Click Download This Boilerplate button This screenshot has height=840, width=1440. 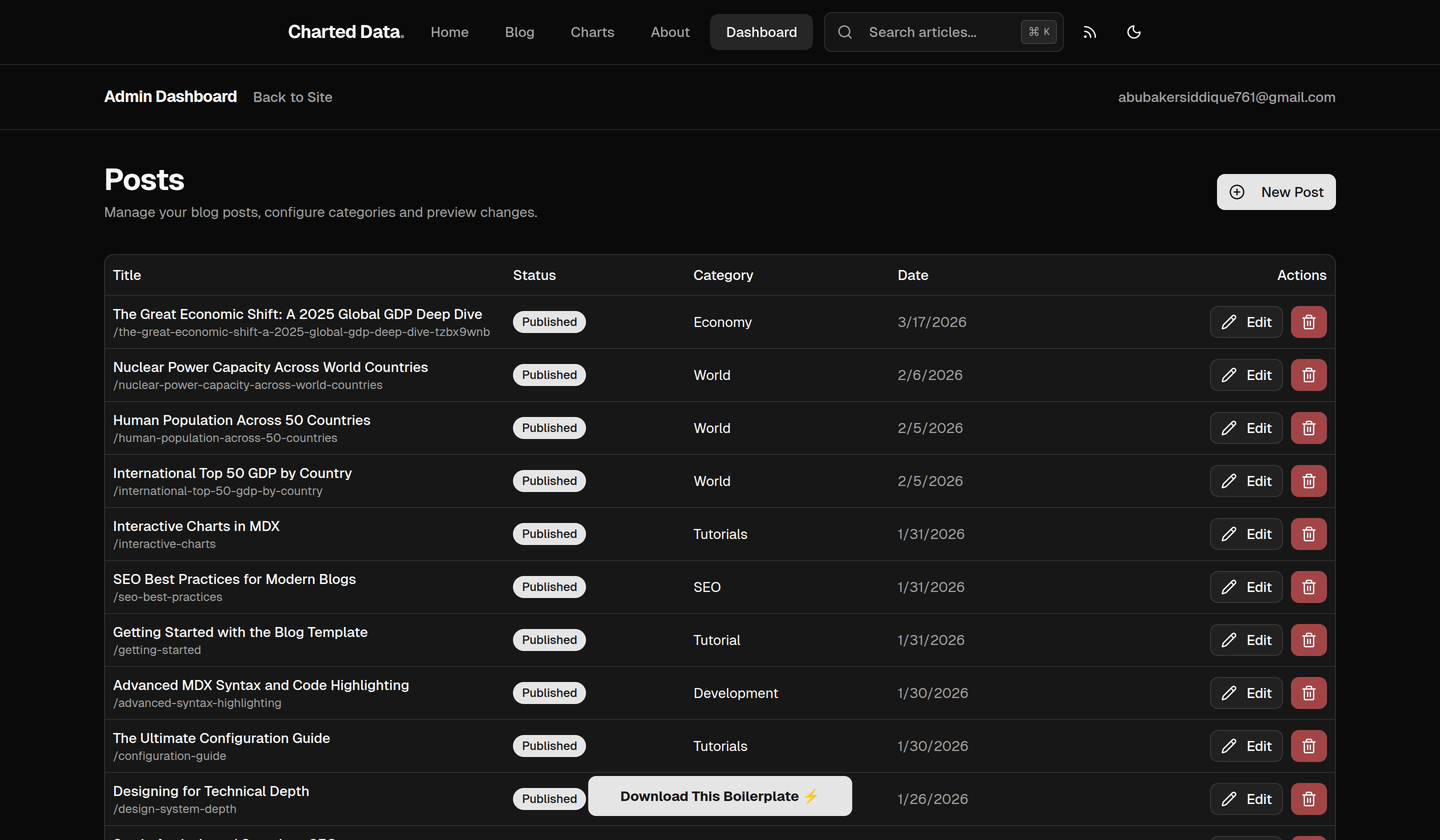coord(719,796)
